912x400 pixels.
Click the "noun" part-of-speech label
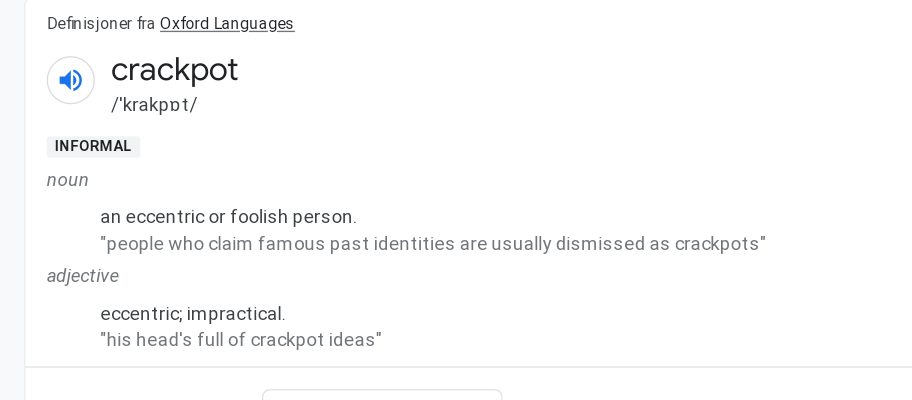(x=68, y=180)
